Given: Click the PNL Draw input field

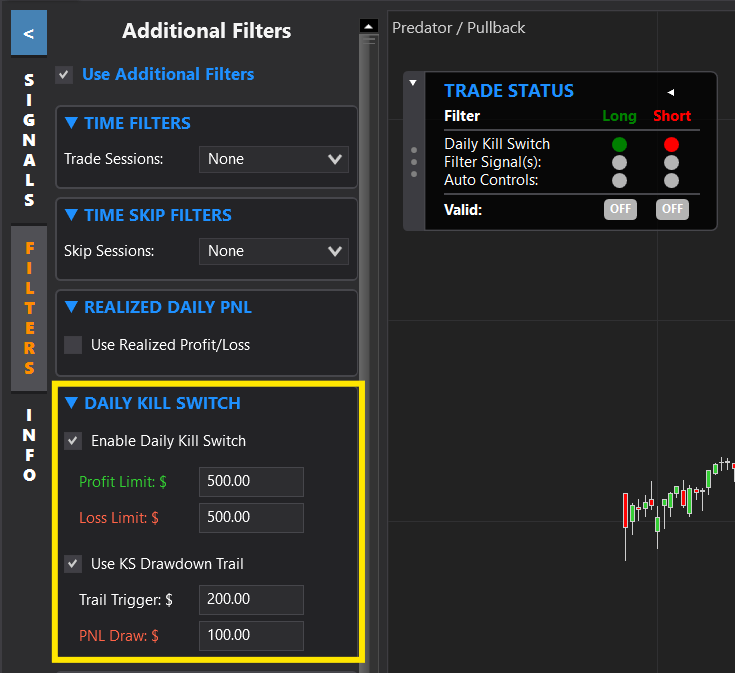Looking at the screenshot, I should coord(251,636).
